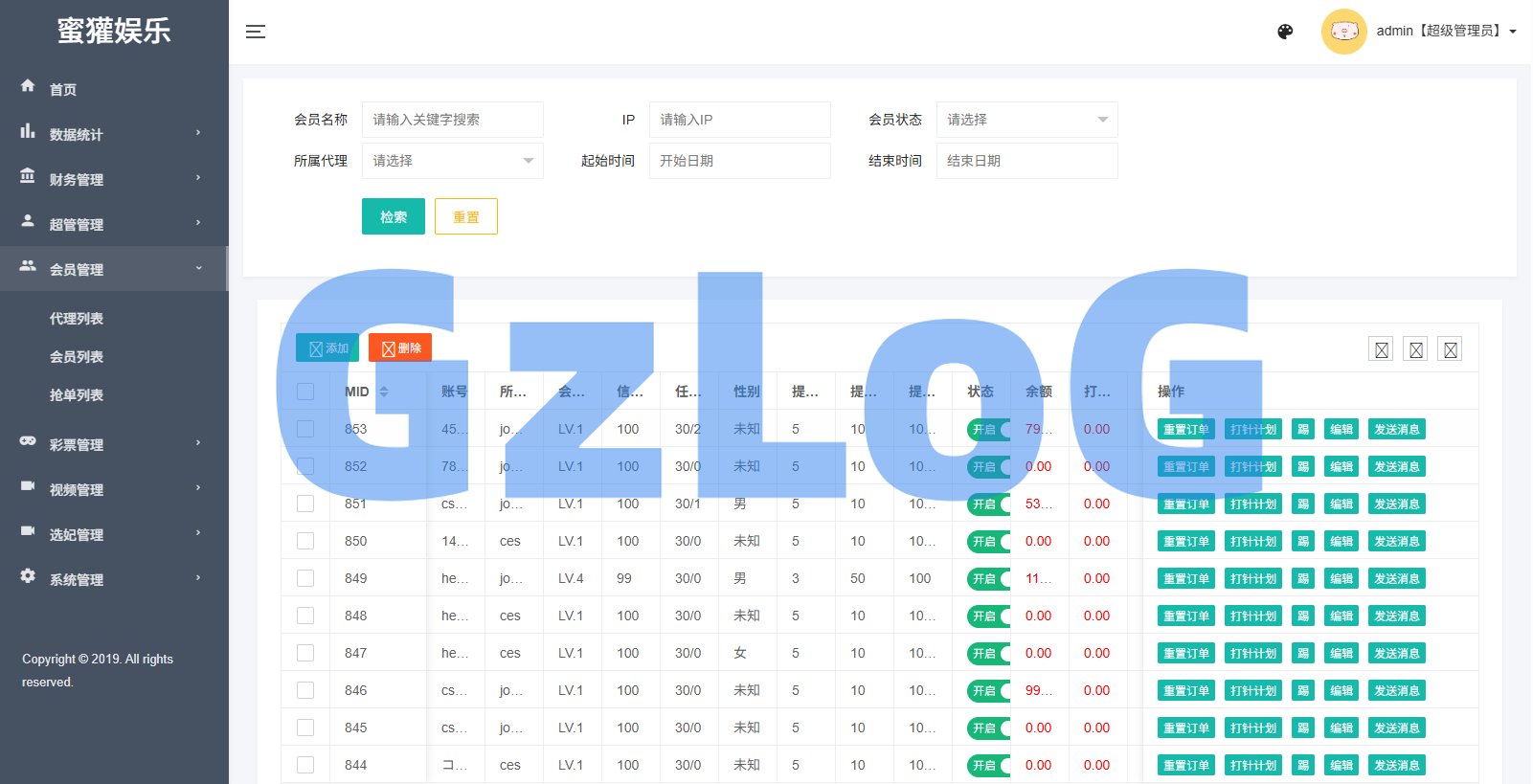This screenshot has height=784, width=1533.
Task: Click the video camera icon for 视频管理
Action: coord(28,486)
